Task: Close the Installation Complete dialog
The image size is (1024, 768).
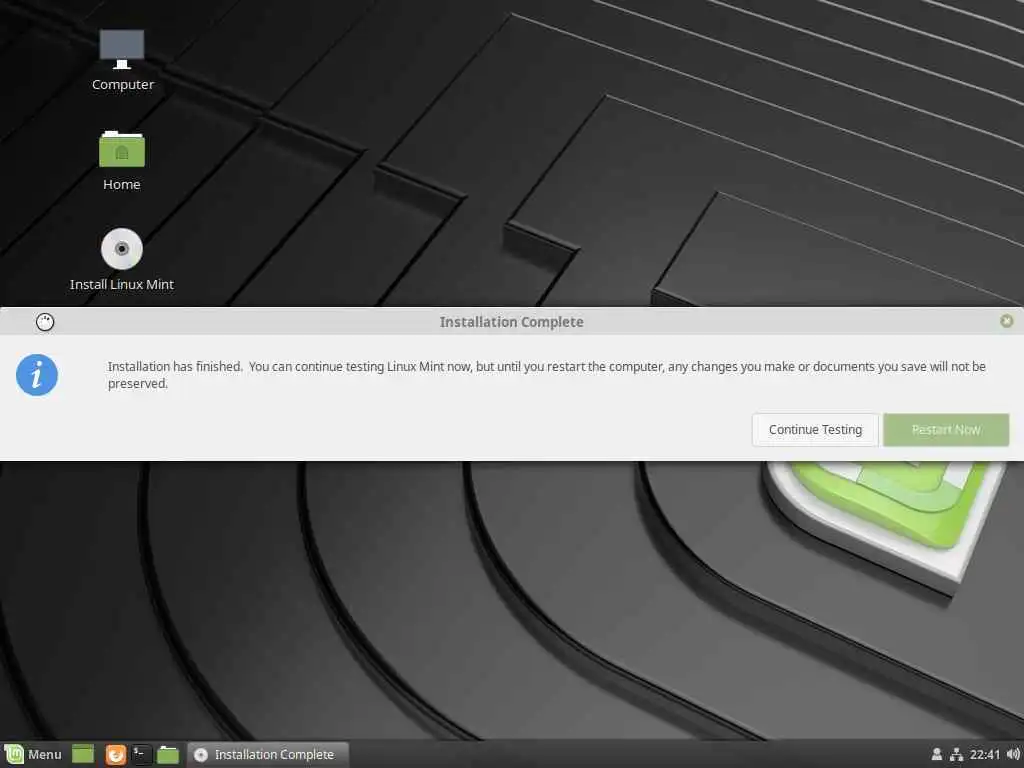Action: tap(1006, 321)
